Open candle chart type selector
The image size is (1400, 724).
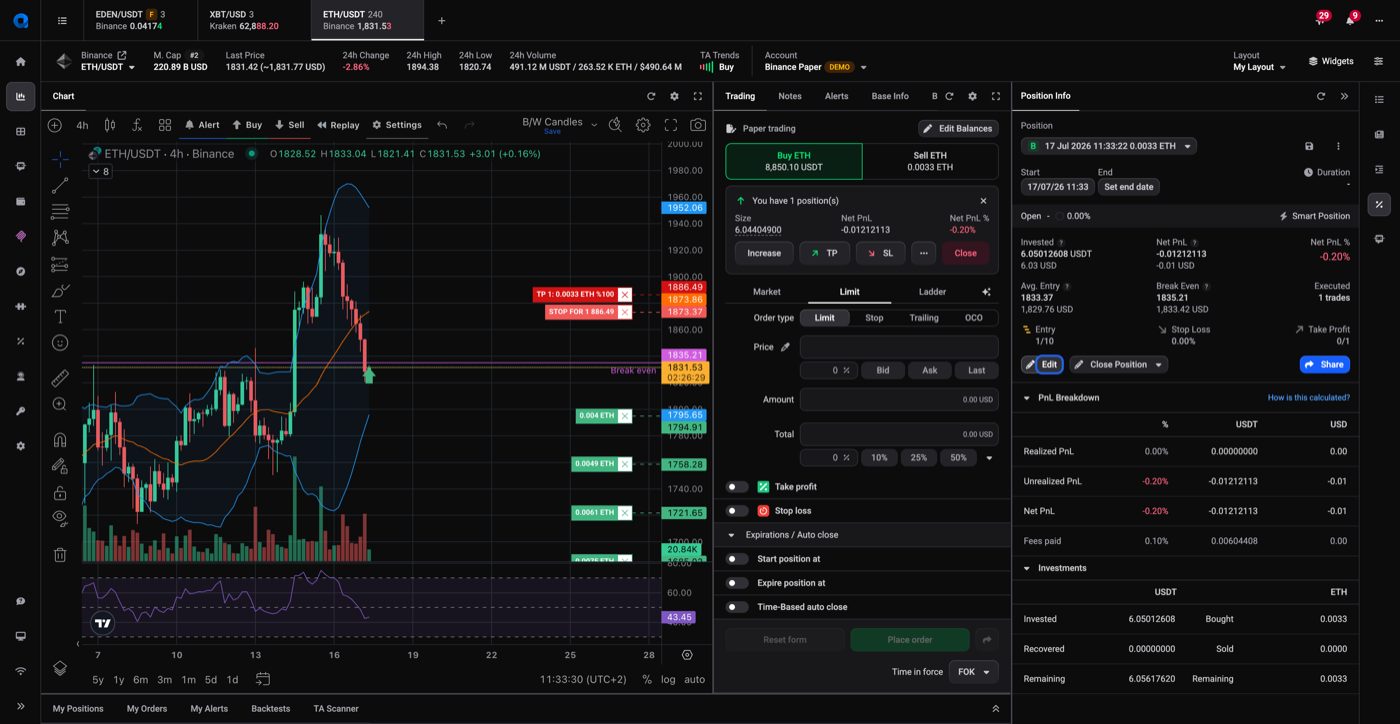pyautogui.click(x=110, y=125)
